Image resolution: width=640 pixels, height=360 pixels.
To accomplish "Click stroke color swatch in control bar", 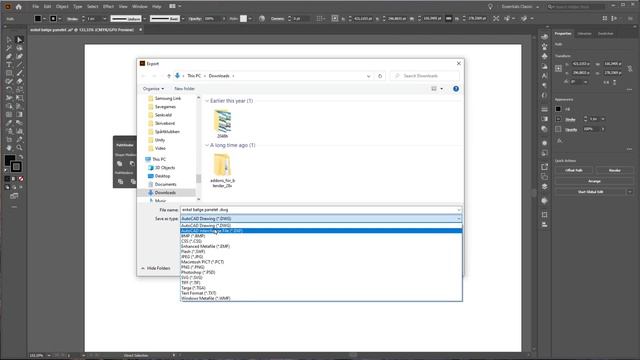I will 53,19.
